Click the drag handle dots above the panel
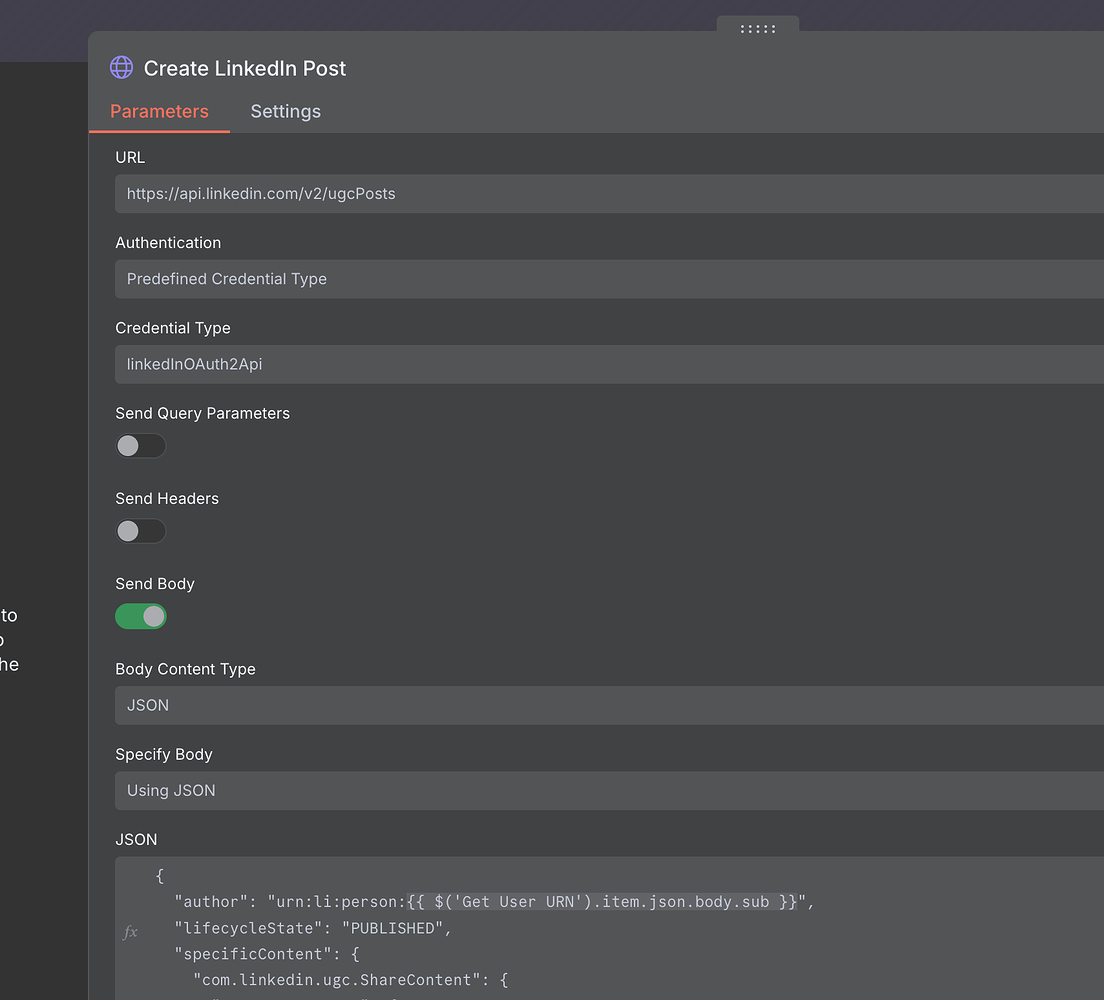The height and width of the screenshot is (1000, 1104). pos(757,29)
